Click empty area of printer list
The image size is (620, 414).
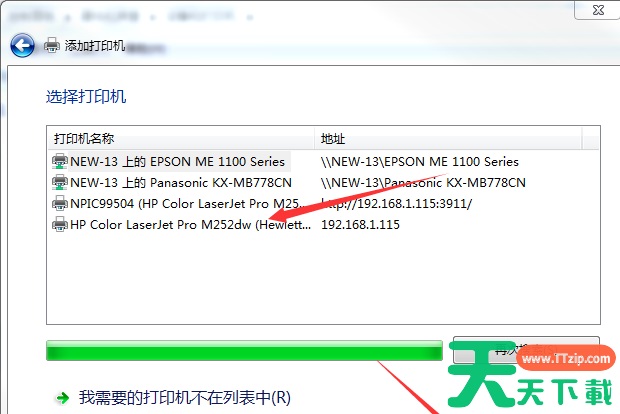pos(323,279)
